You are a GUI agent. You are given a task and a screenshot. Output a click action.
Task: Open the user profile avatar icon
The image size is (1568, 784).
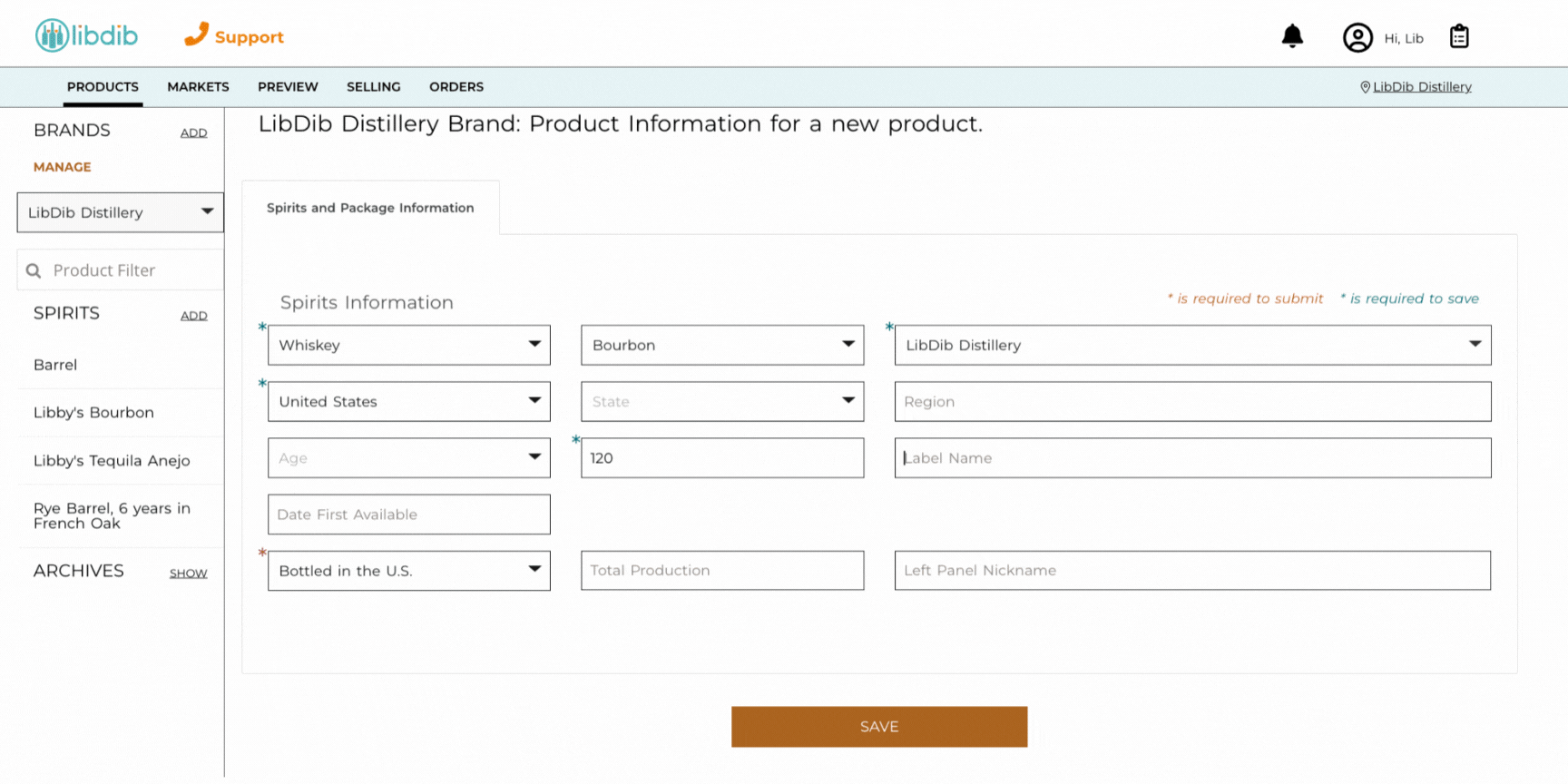tap(1357, 38)
